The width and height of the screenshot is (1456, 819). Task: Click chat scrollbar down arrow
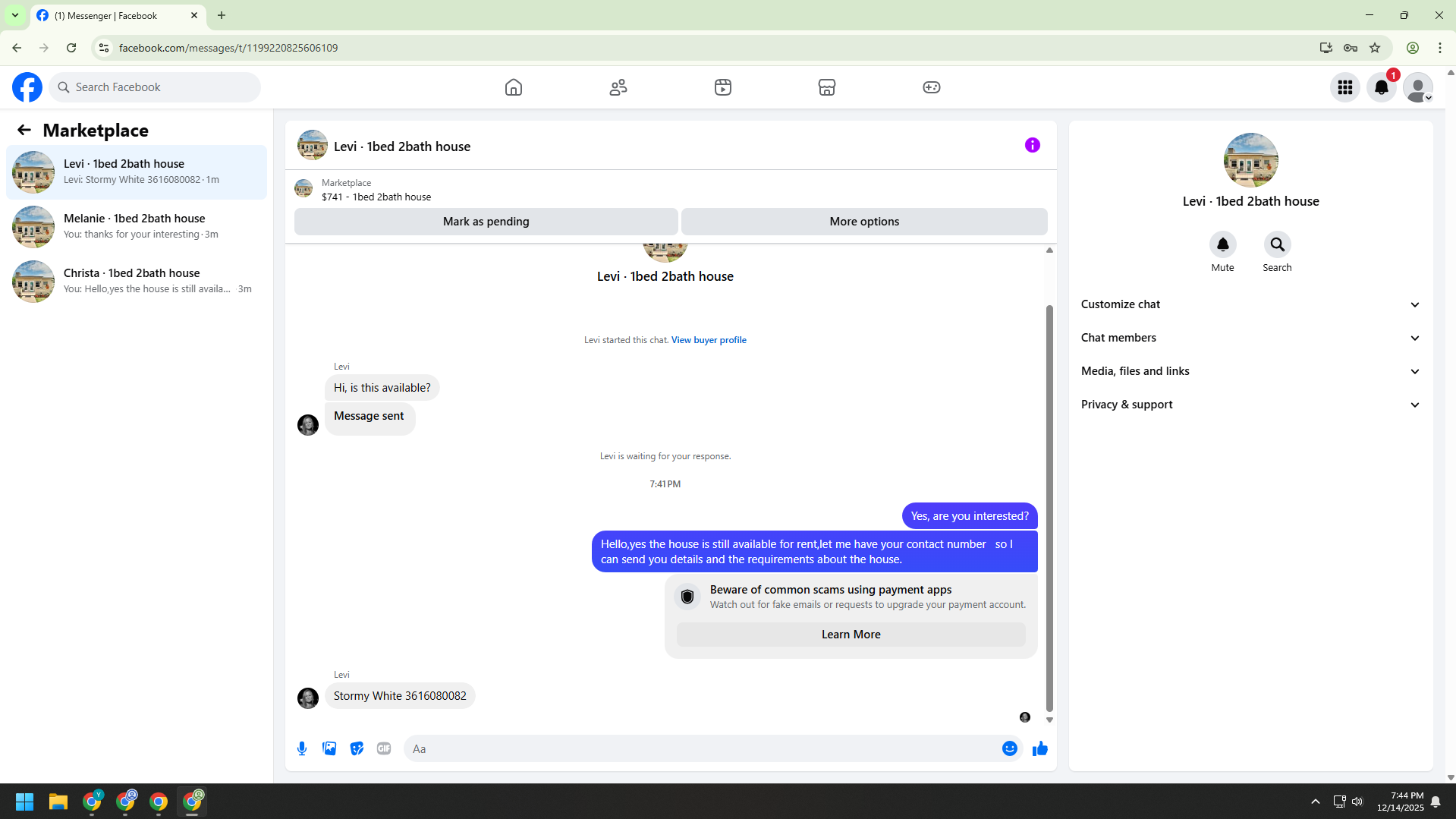click(x=1049, y=720)
